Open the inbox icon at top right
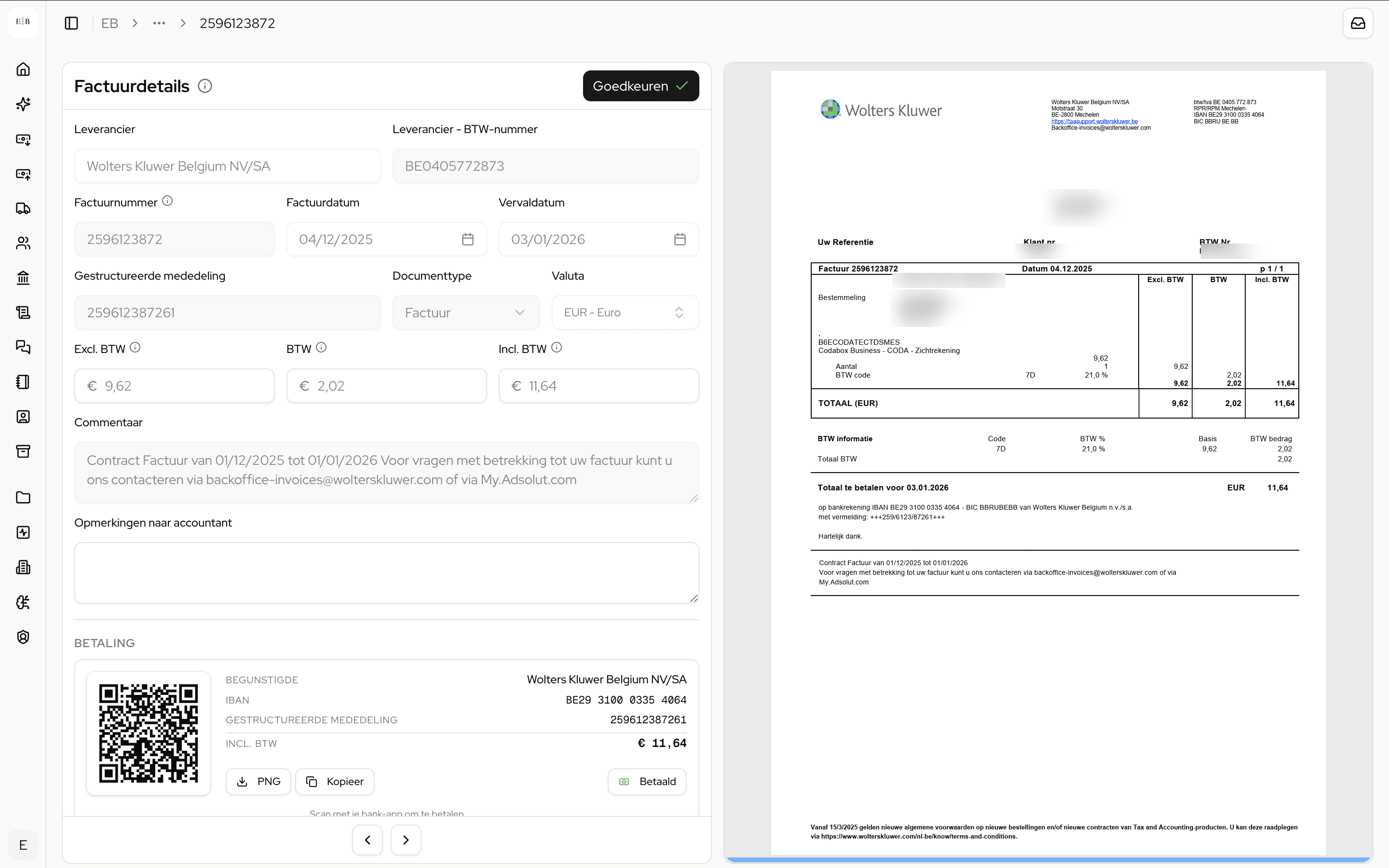 tap(1358, 24)
